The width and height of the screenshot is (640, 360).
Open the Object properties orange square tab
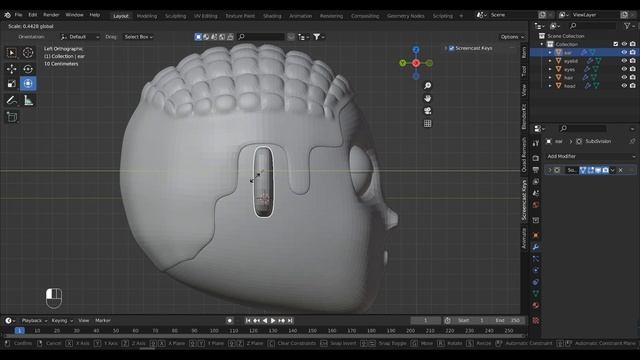coord(536,236)
